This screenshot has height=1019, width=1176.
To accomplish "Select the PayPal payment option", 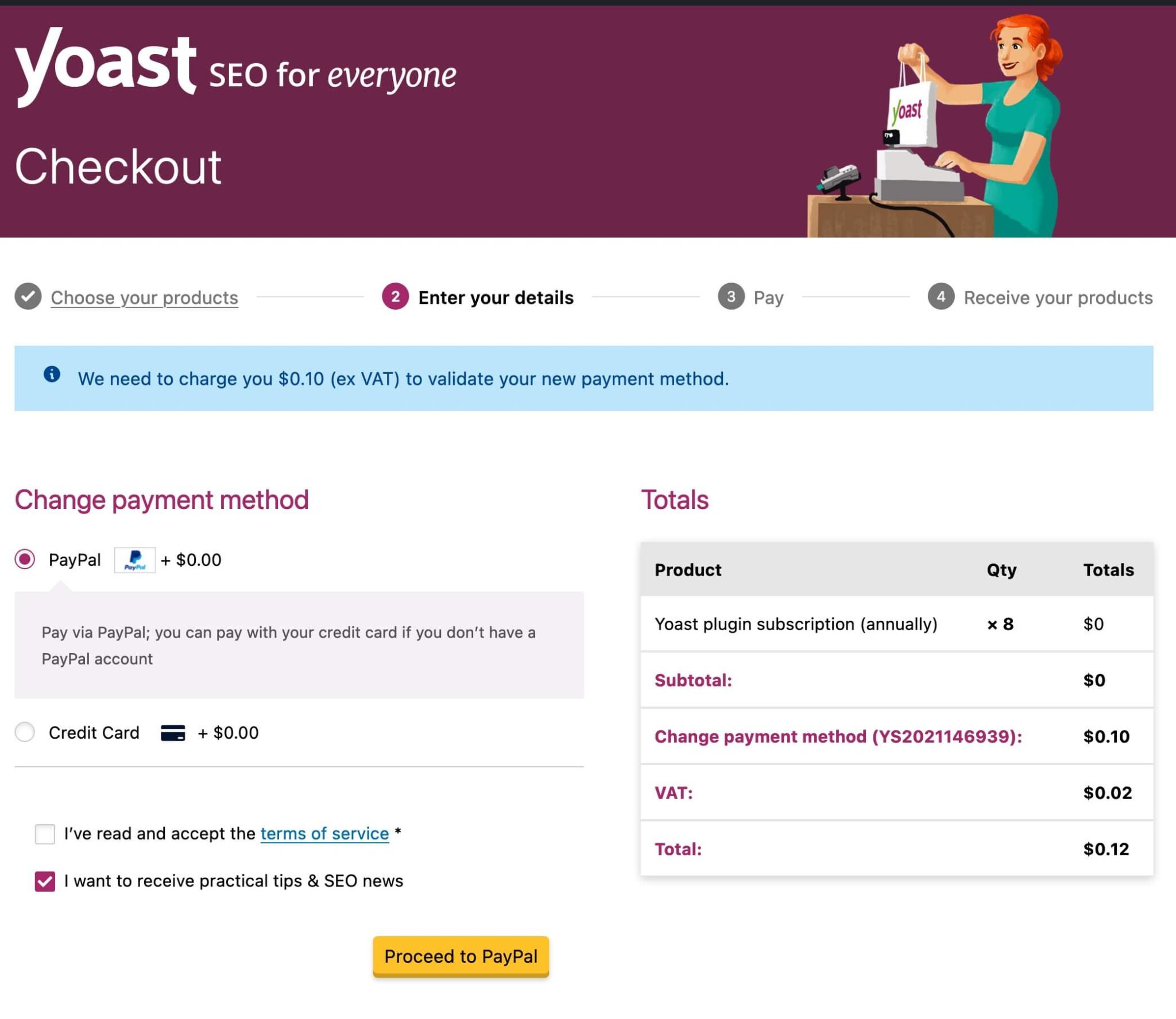I will [x=25, y=560].
